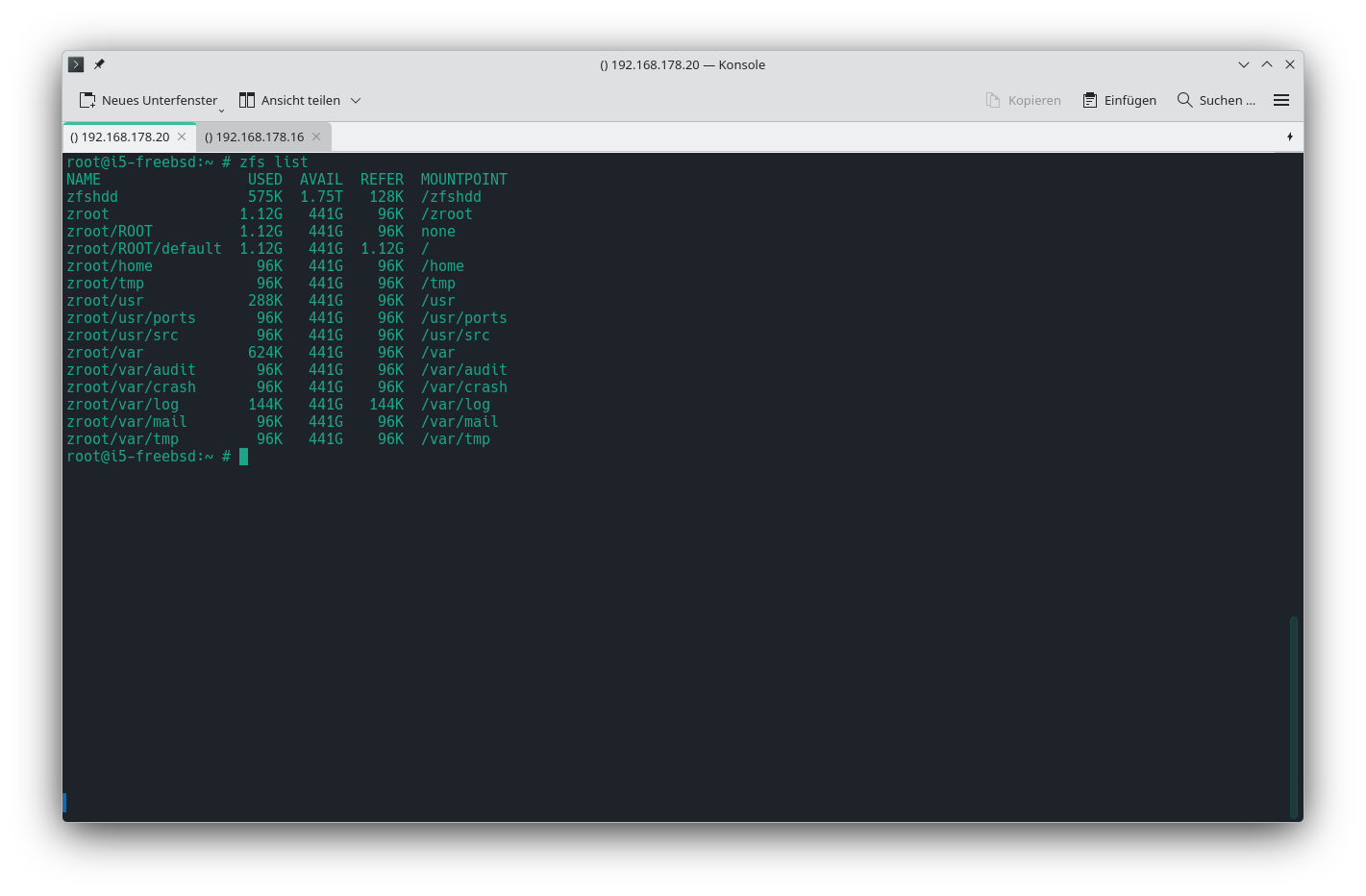Click the Neues Unterfenster new tab icon
This screenshot has width=1366, height=896.
click(87, 100)
